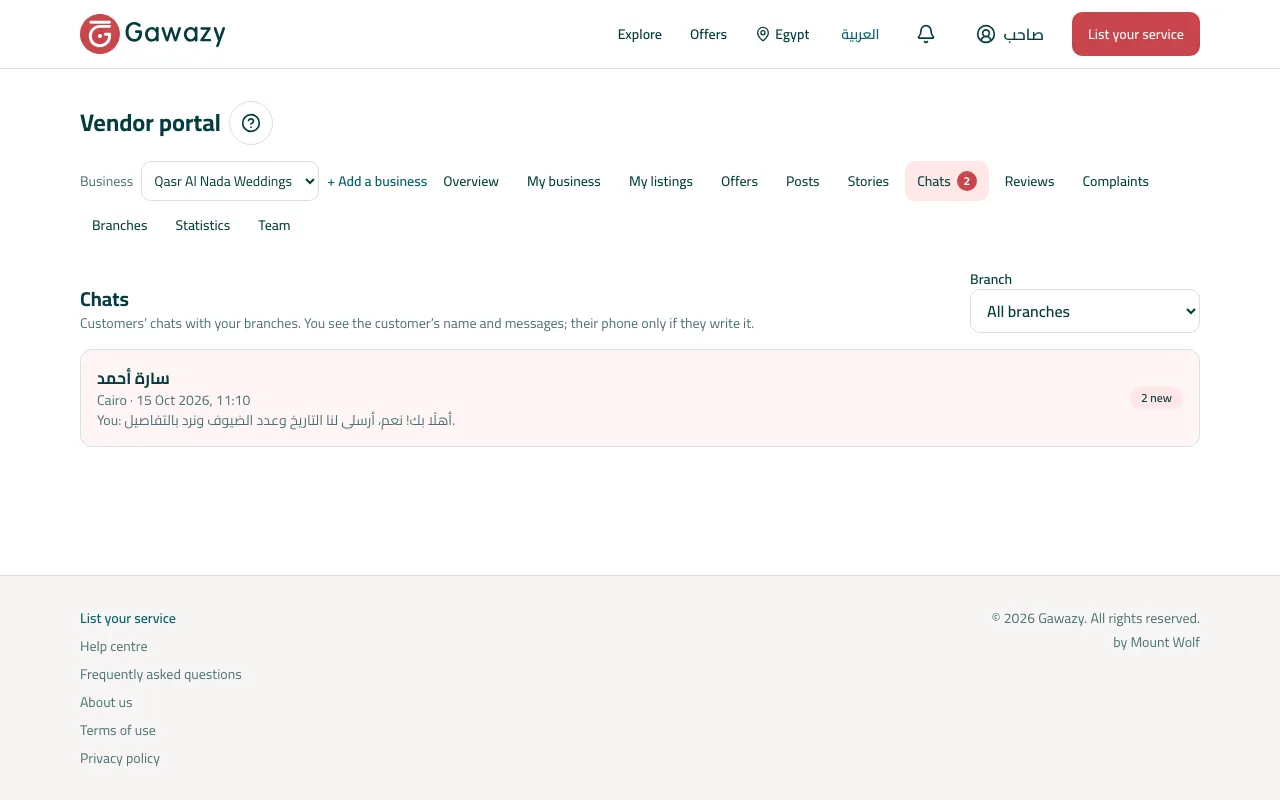
Task: Go to the Overview tab
Action: 471,181
